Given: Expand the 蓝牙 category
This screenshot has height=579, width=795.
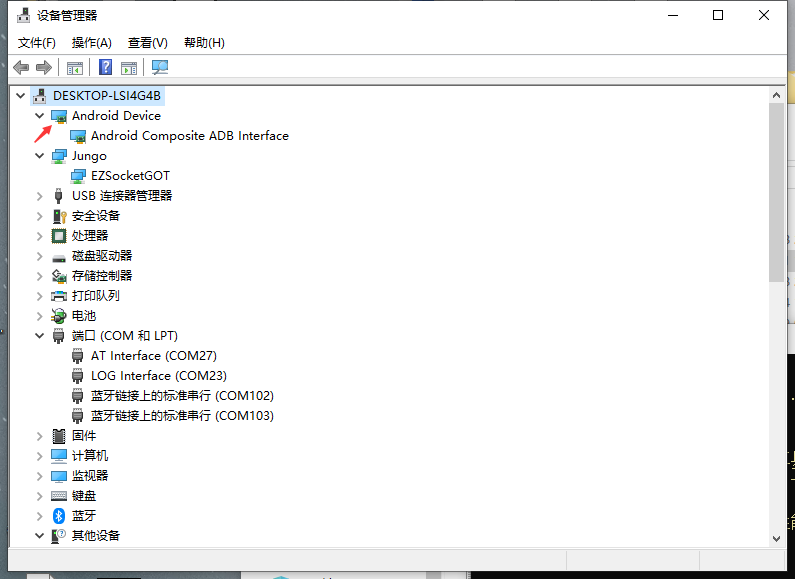Looking at the screenshot, I should pos(40,516).
